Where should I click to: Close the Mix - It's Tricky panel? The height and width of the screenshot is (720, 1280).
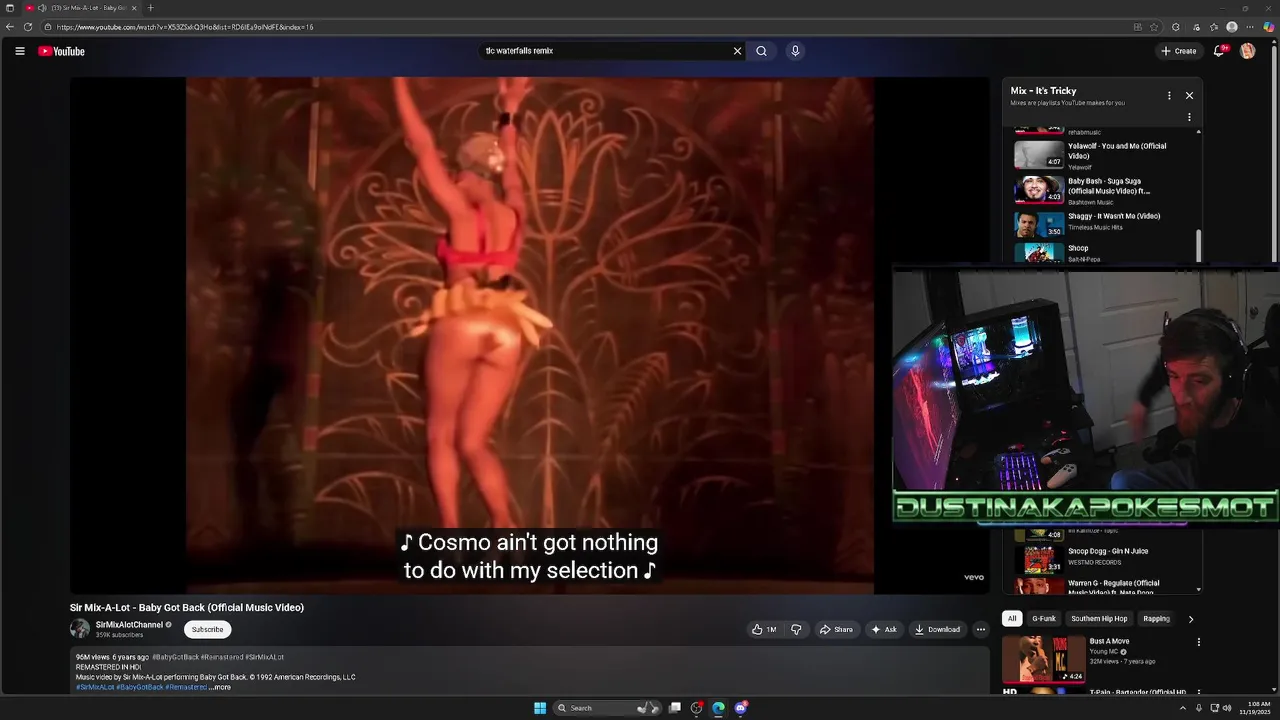click(1189, 96)
